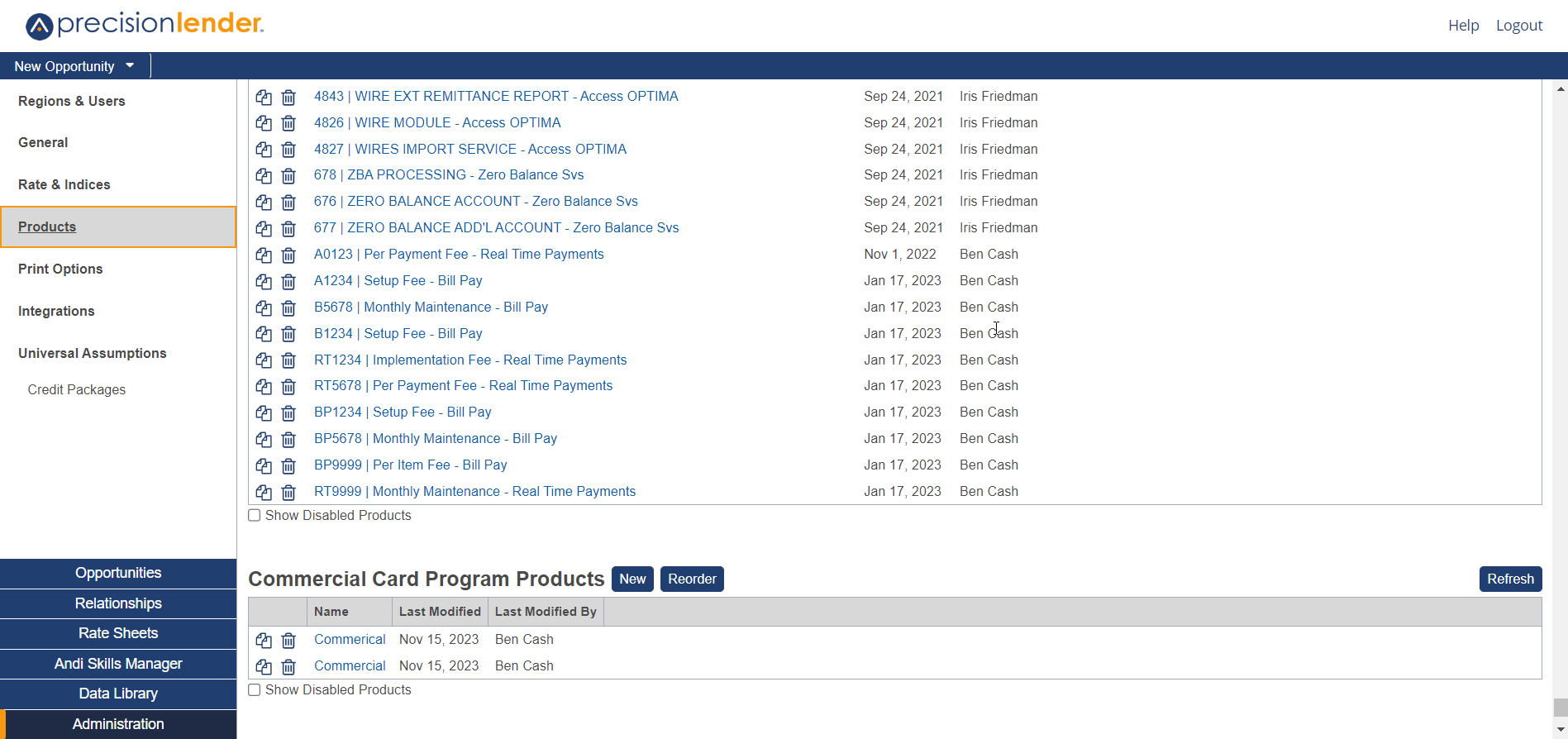The image size is (1568, 739).
Task: Switch to Opportunities
Action: click(118, 573)
